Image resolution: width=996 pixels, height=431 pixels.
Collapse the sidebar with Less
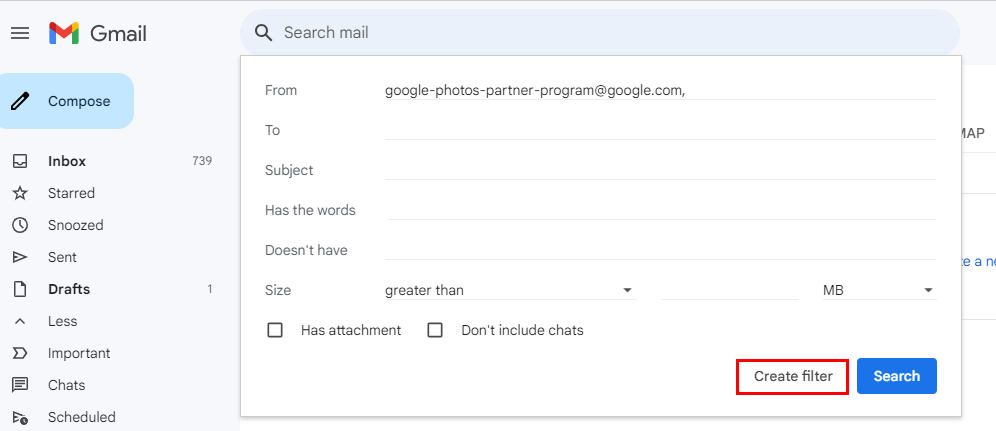tap(61, 321)
